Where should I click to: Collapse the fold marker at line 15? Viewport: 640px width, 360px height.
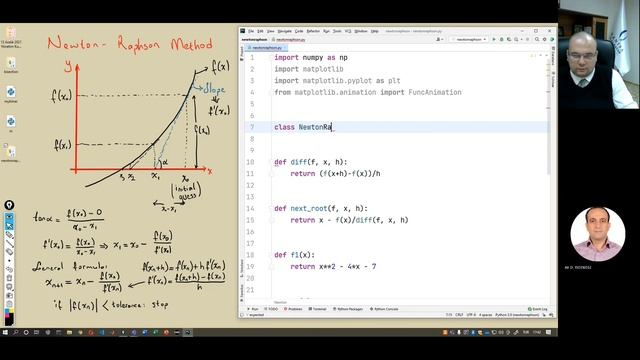(271, 220)
